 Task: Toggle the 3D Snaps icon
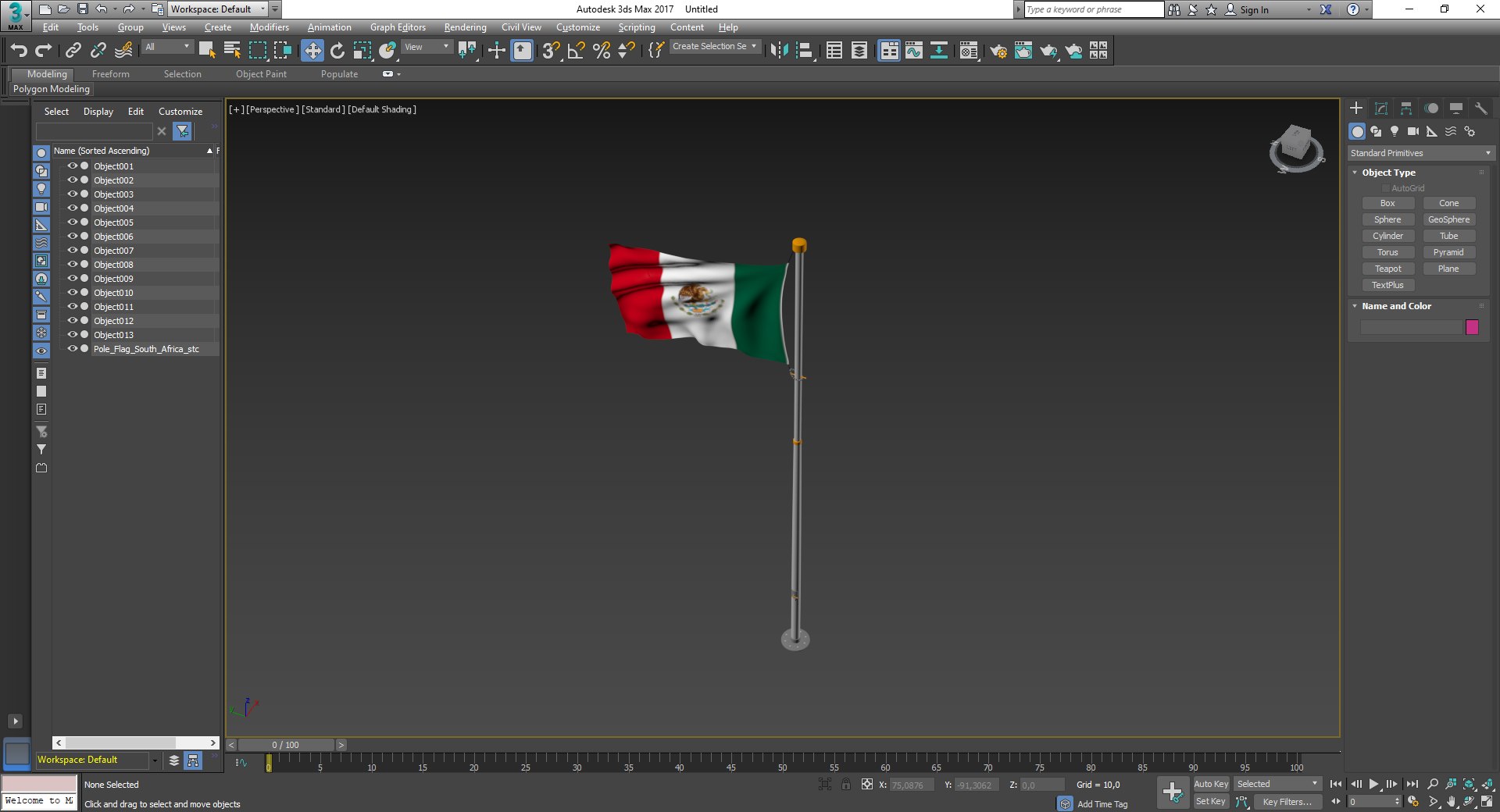tap(552, 51)
